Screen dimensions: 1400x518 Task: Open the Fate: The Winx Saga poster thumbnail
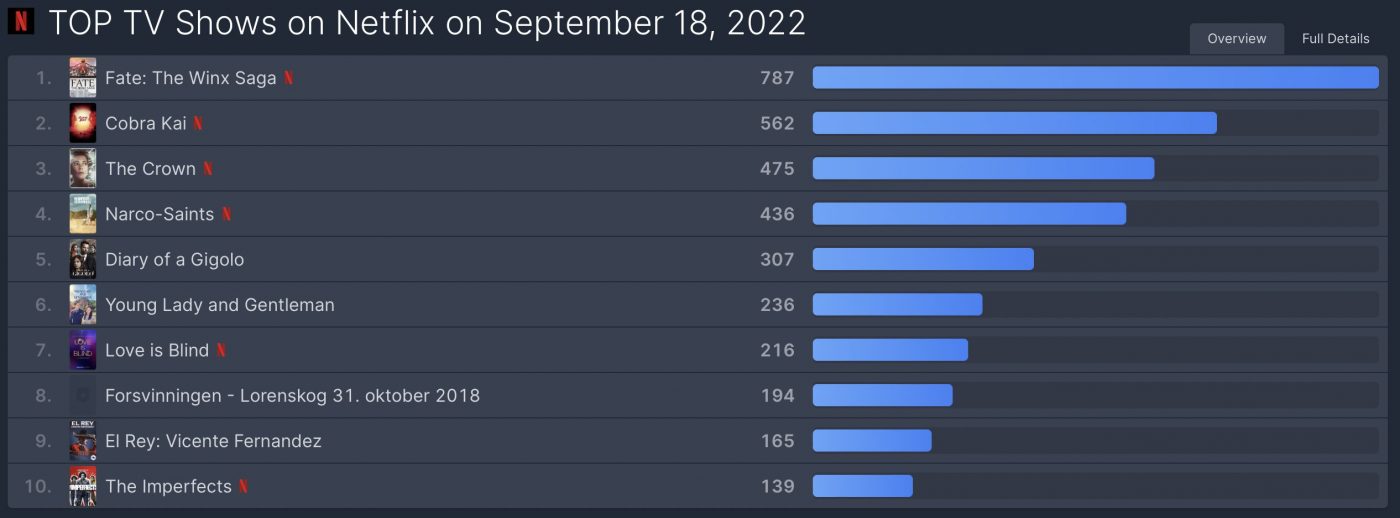pyautogui.click(x=83, y=78)
